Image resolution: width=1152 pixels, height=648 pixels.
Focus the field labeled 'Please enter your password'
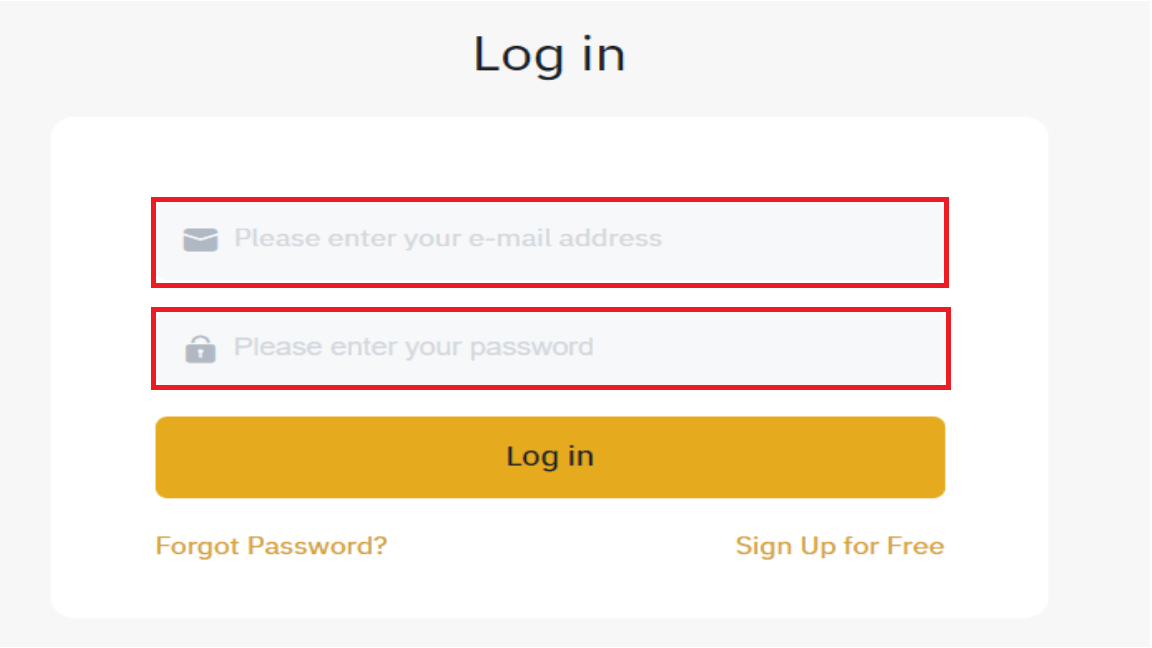point(550,346)
